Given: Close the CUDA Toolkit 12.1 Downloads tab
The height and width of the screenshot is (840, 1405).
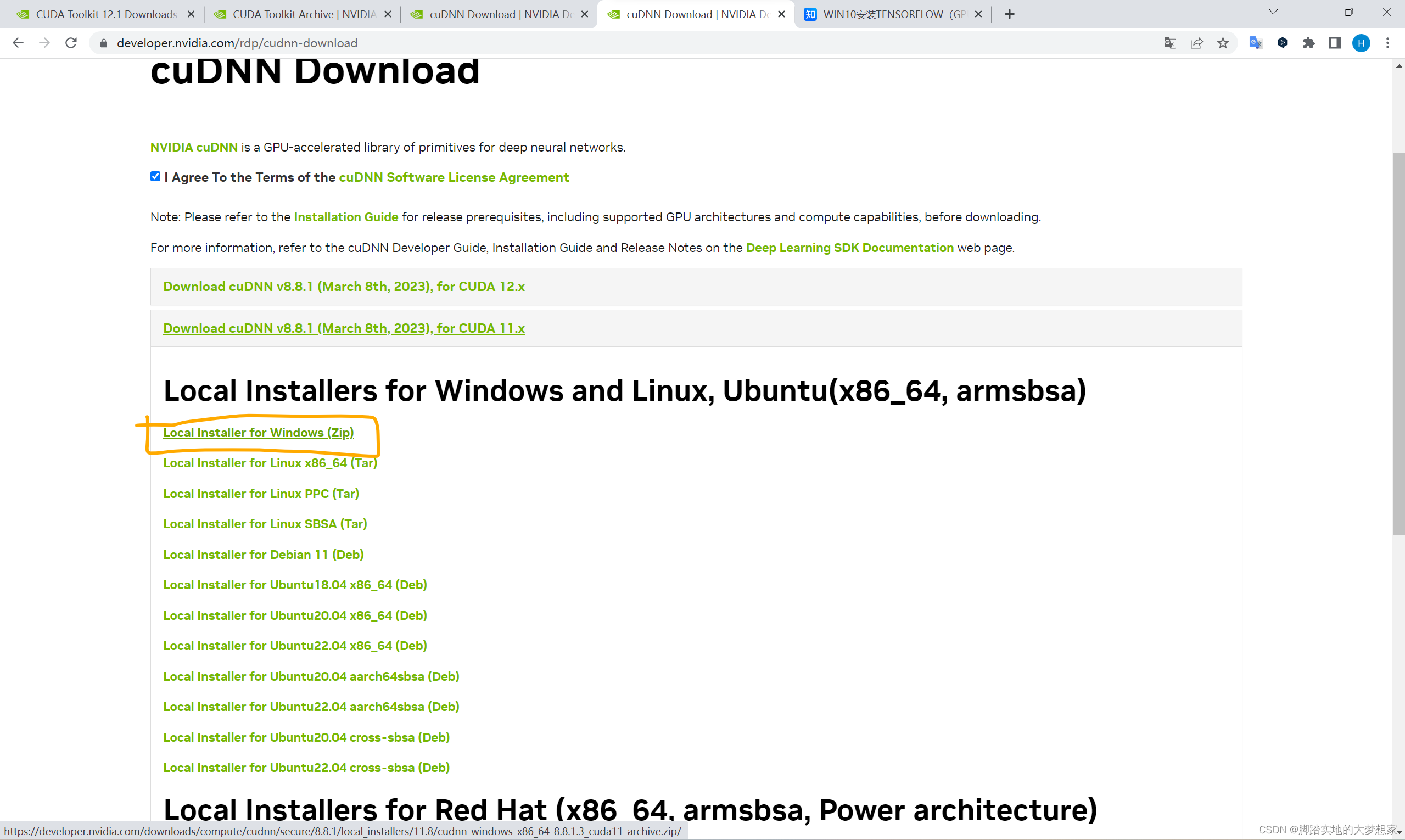Looking at the screenshot, I should [191, 14].
